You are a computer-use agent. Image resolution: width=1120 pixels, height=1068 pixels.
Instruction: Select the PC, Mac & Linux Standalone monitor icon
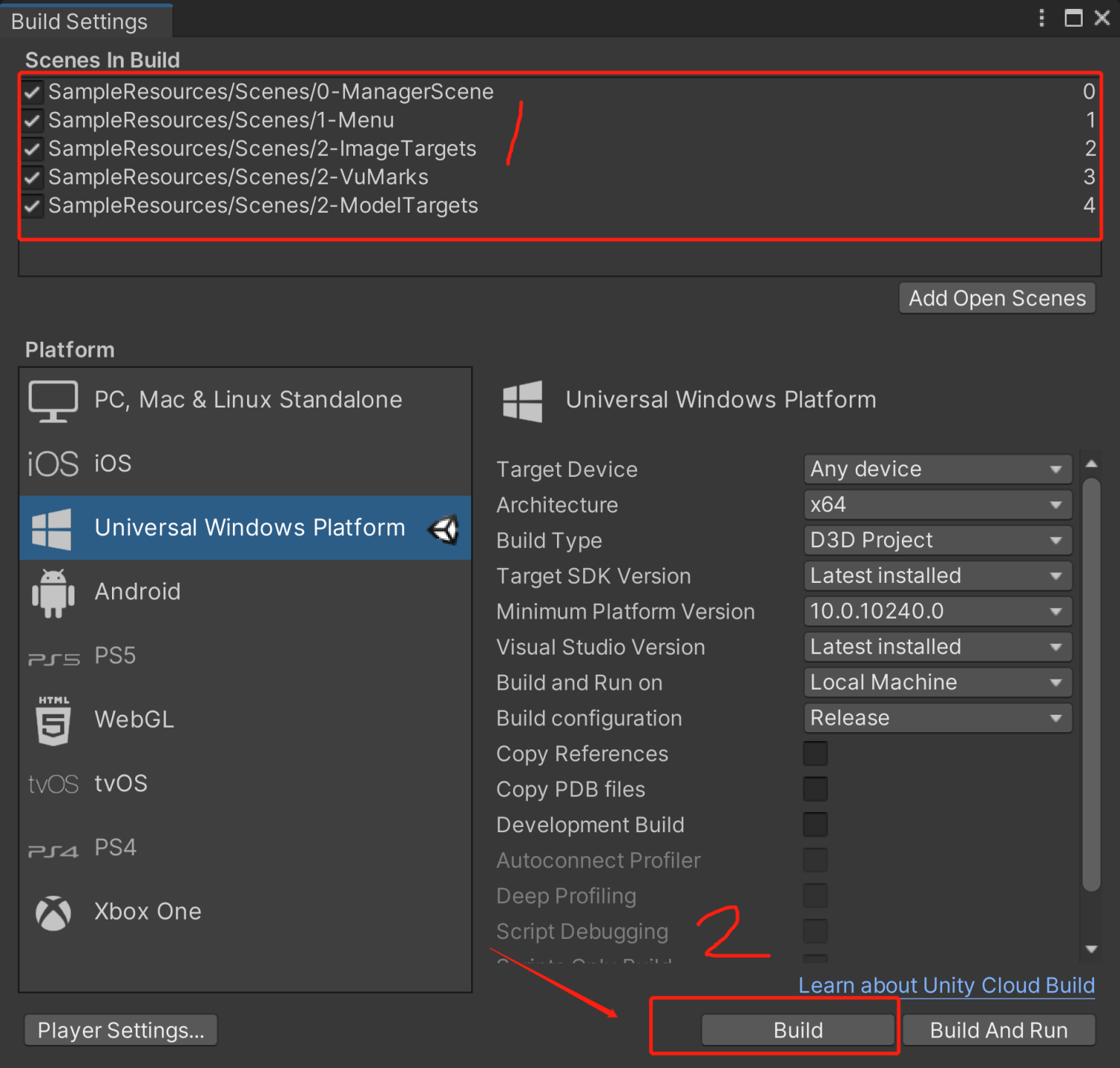pyautogui.click(x=53, y=401)
